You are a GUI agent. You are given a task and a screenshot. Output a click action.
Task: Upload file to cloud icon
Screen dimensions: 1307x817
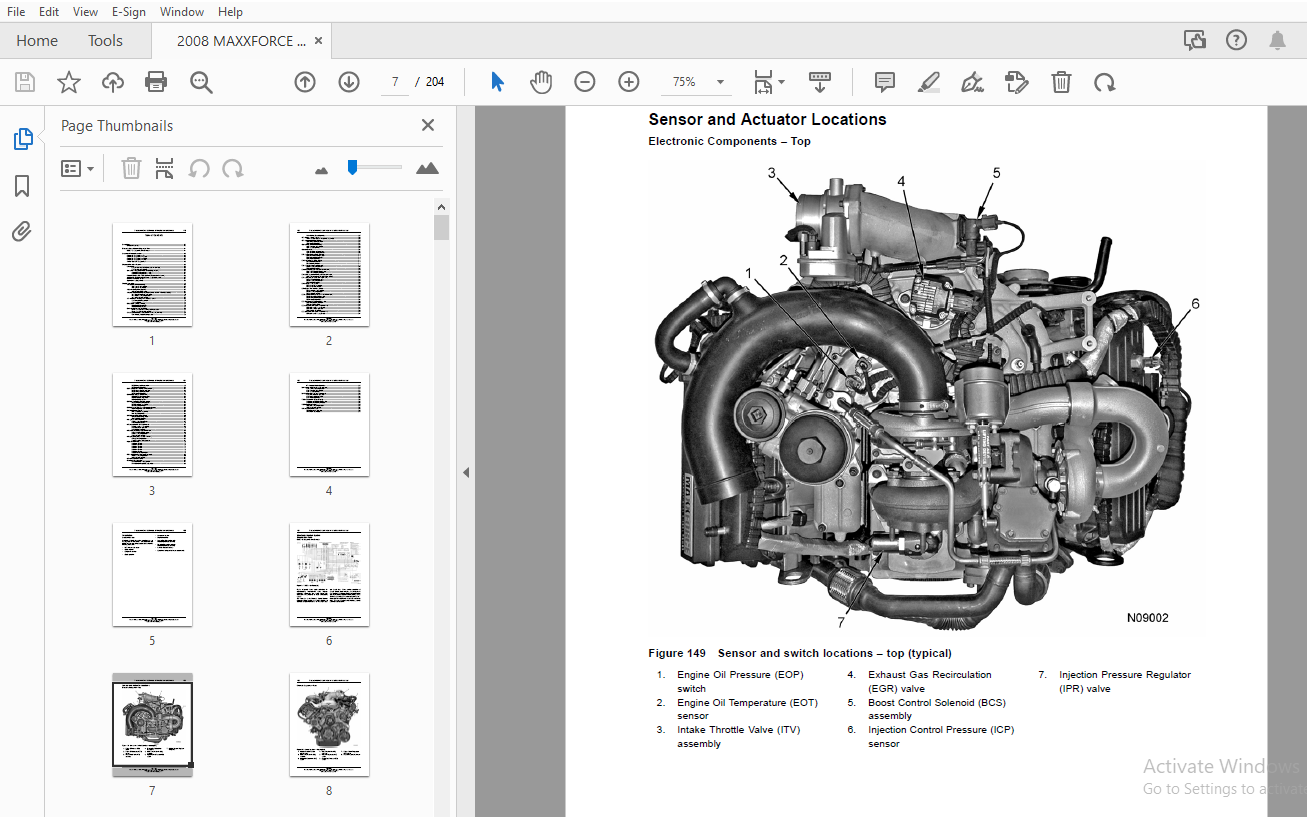click(x=113, y=82)
